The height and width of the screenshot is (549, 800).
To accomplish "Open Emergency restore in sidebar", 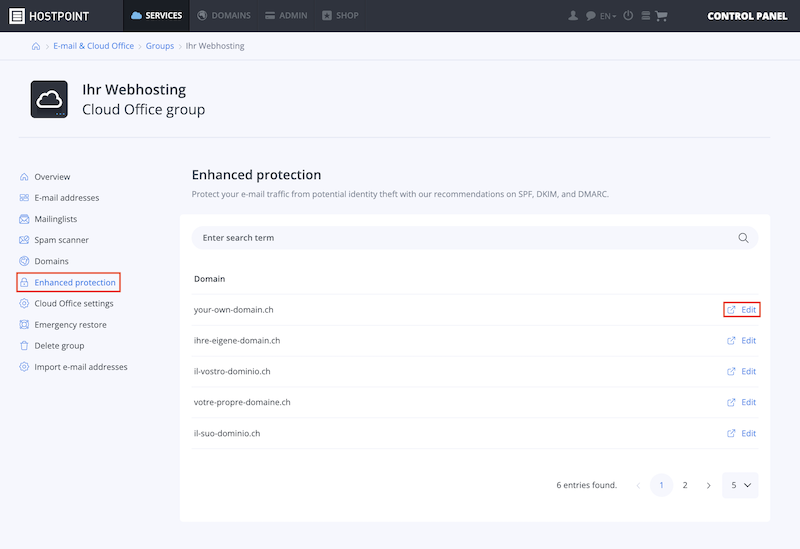I will [x=70, y=325].
